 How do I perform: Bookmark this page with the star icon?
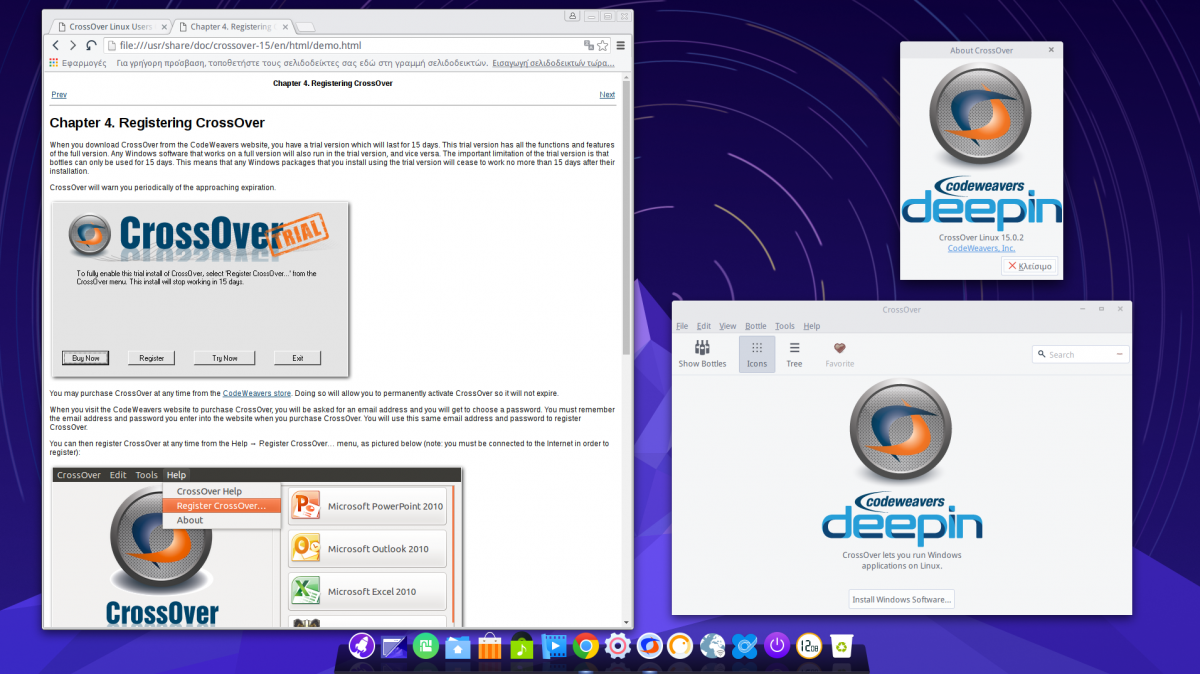[x=603, y=45]
